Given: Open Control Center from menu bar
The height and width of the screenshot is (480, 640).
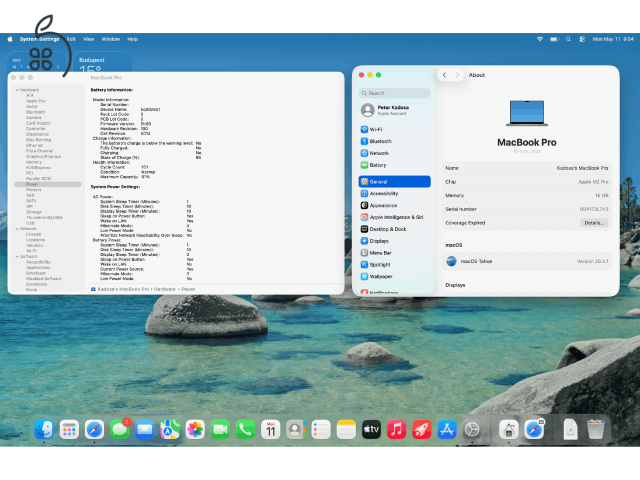Looking at the screenshot, I should (x=582, y=39).
